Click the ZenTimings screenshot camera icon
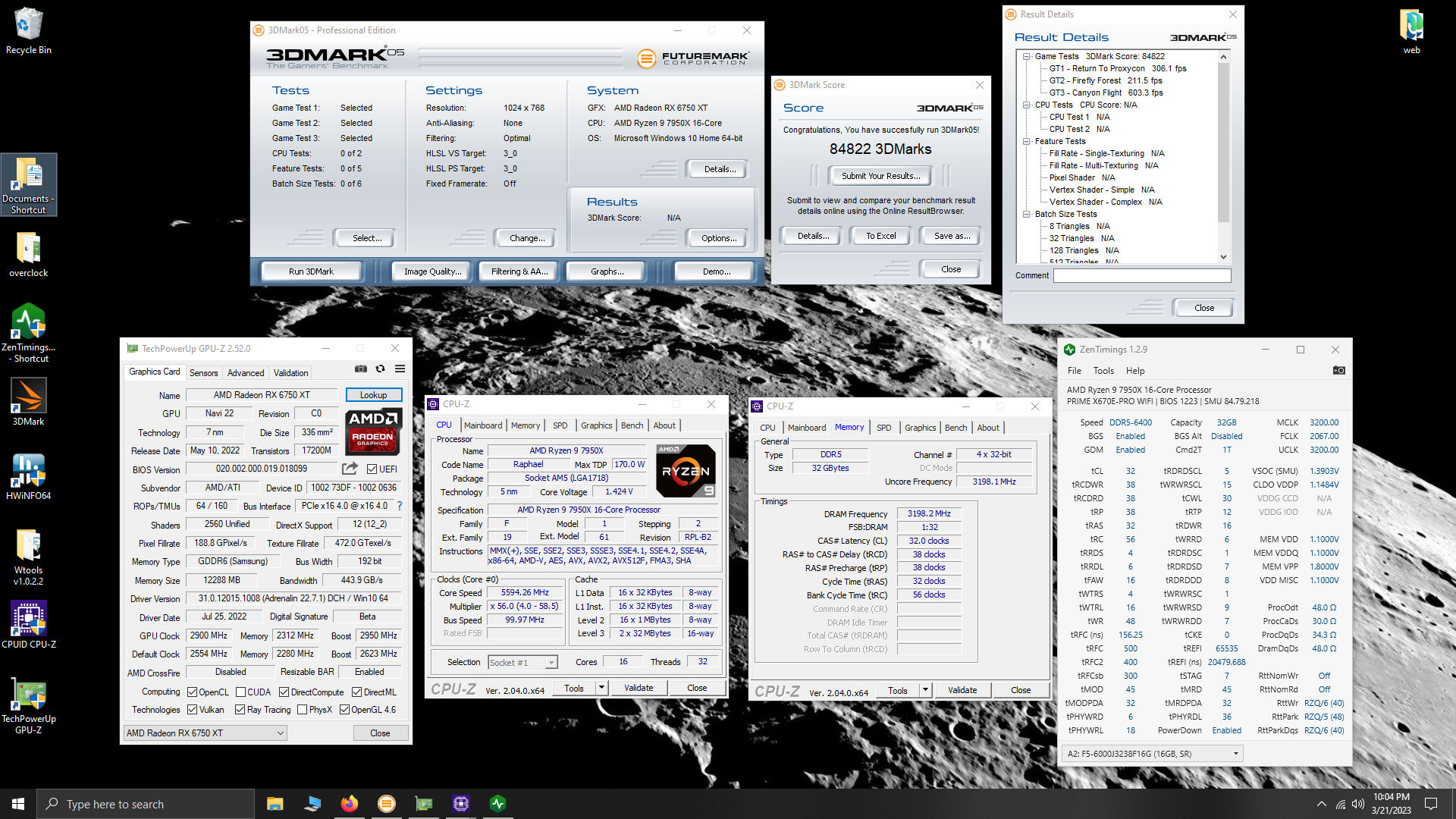 1339,371
